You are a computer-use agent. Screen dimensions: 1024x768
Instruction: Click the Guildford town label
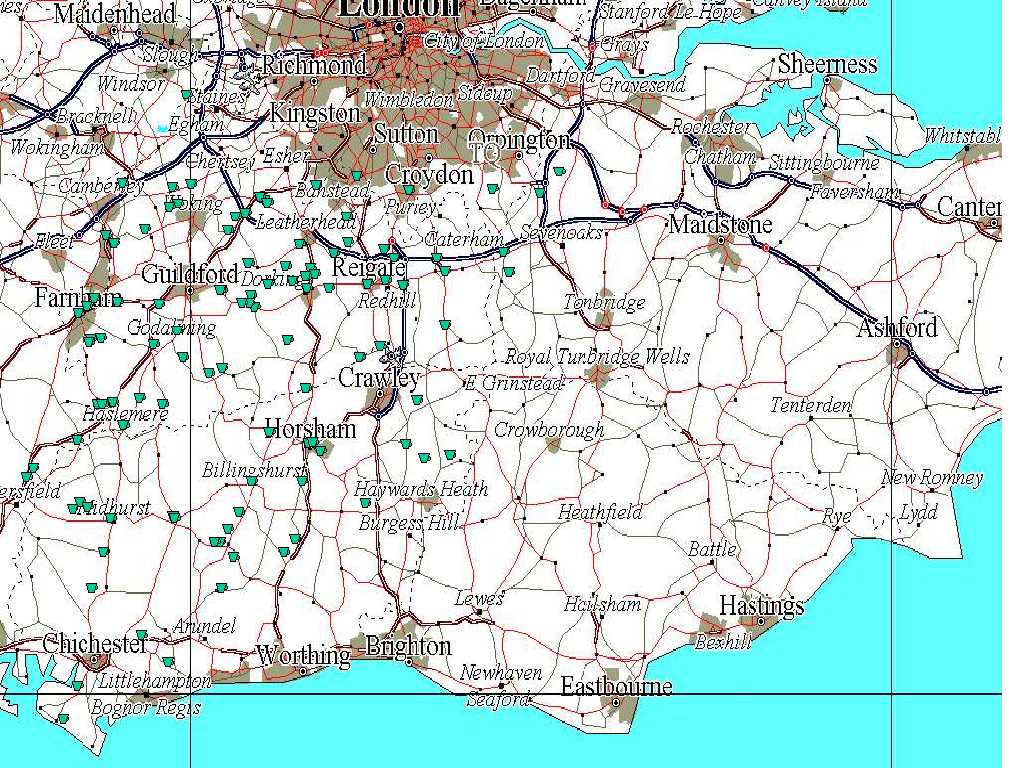click(x=190, y=274)
